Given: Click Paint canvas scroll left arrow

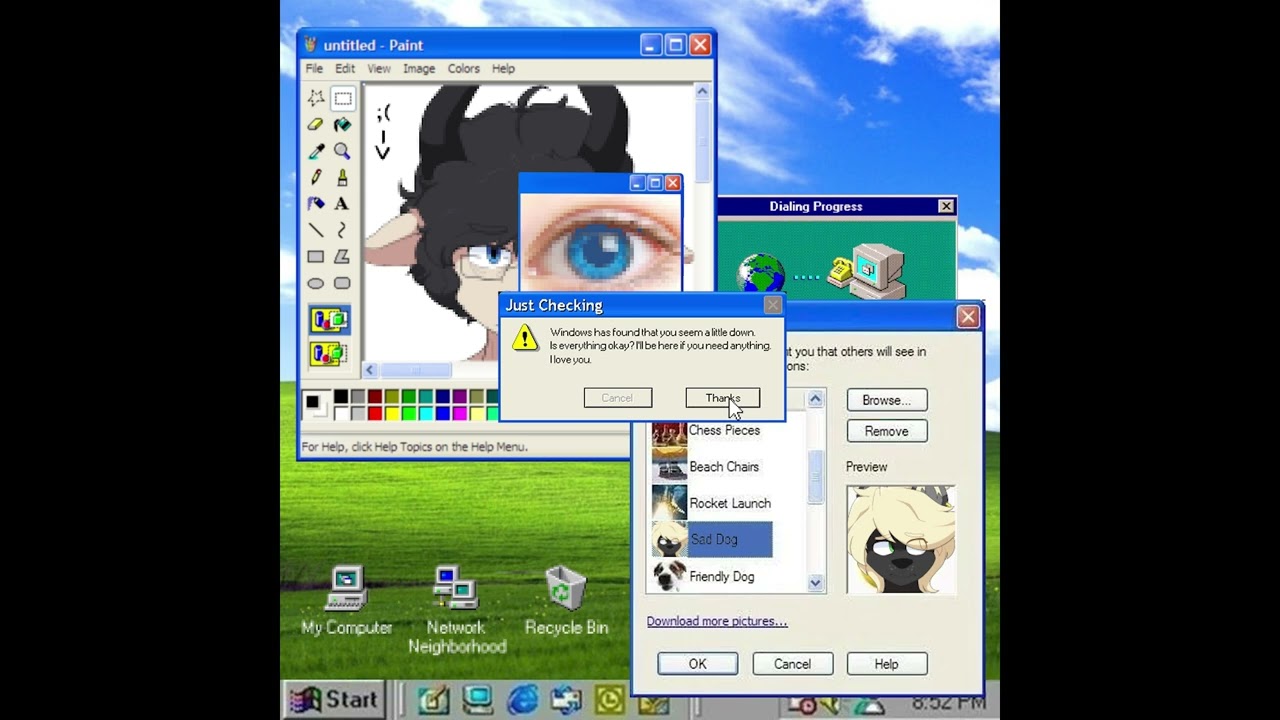Looking at the screenshot, I should click(x=369, y=370).
